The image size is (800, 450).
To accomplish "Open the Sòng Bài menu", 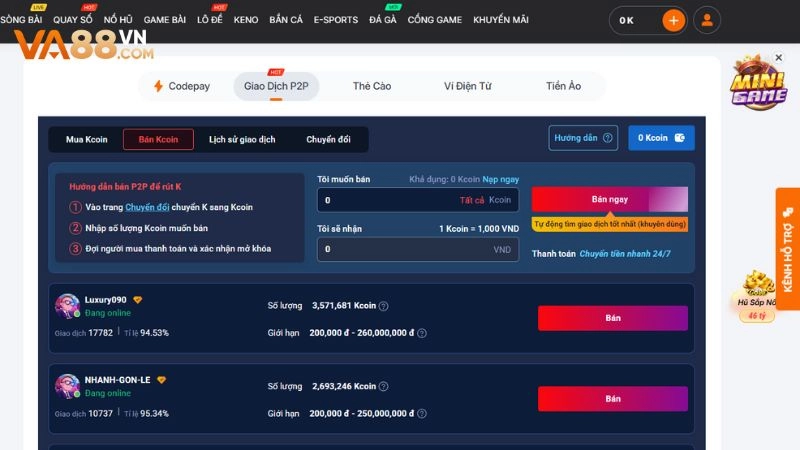I will (21, 19).
